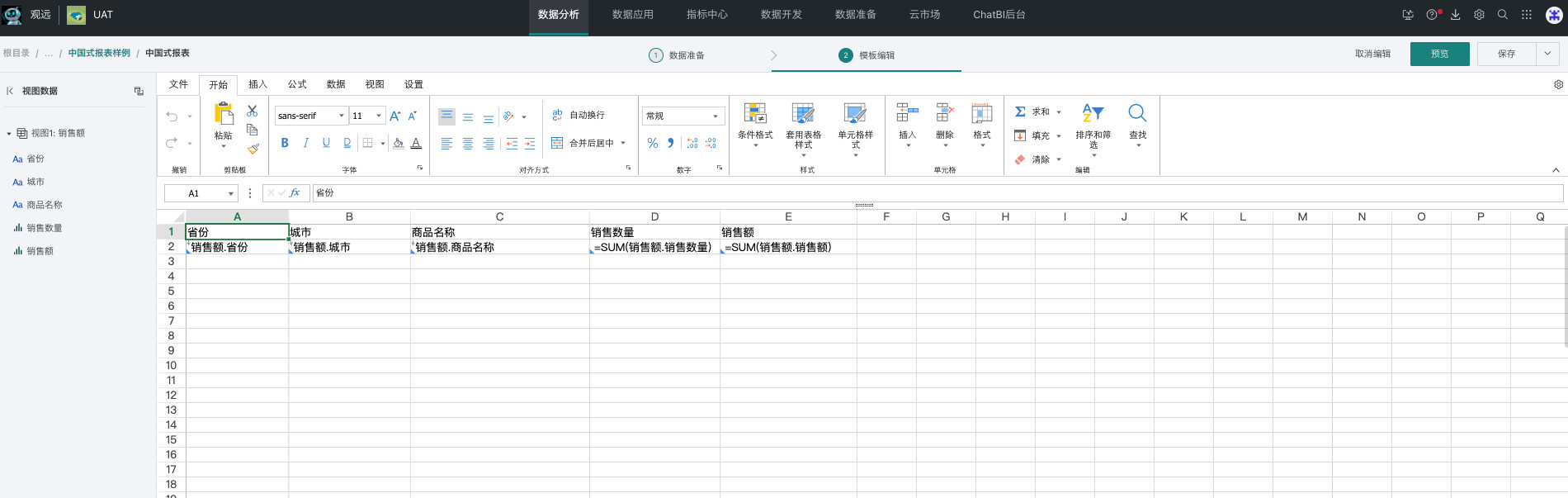
Task: Open the sans-serif font family dropdown
Action: 310,116
